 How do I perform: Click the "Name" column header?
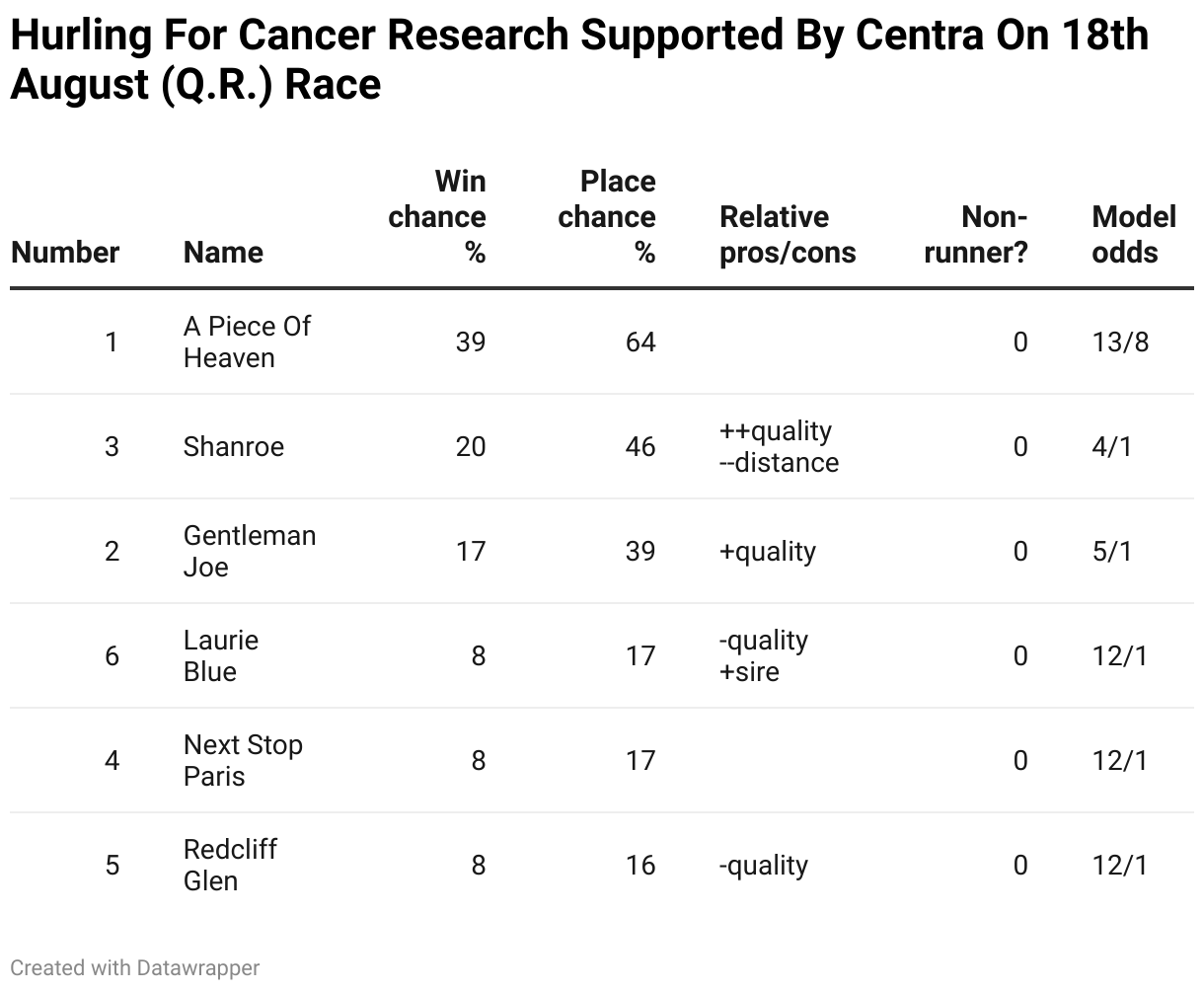click(223, 253)
